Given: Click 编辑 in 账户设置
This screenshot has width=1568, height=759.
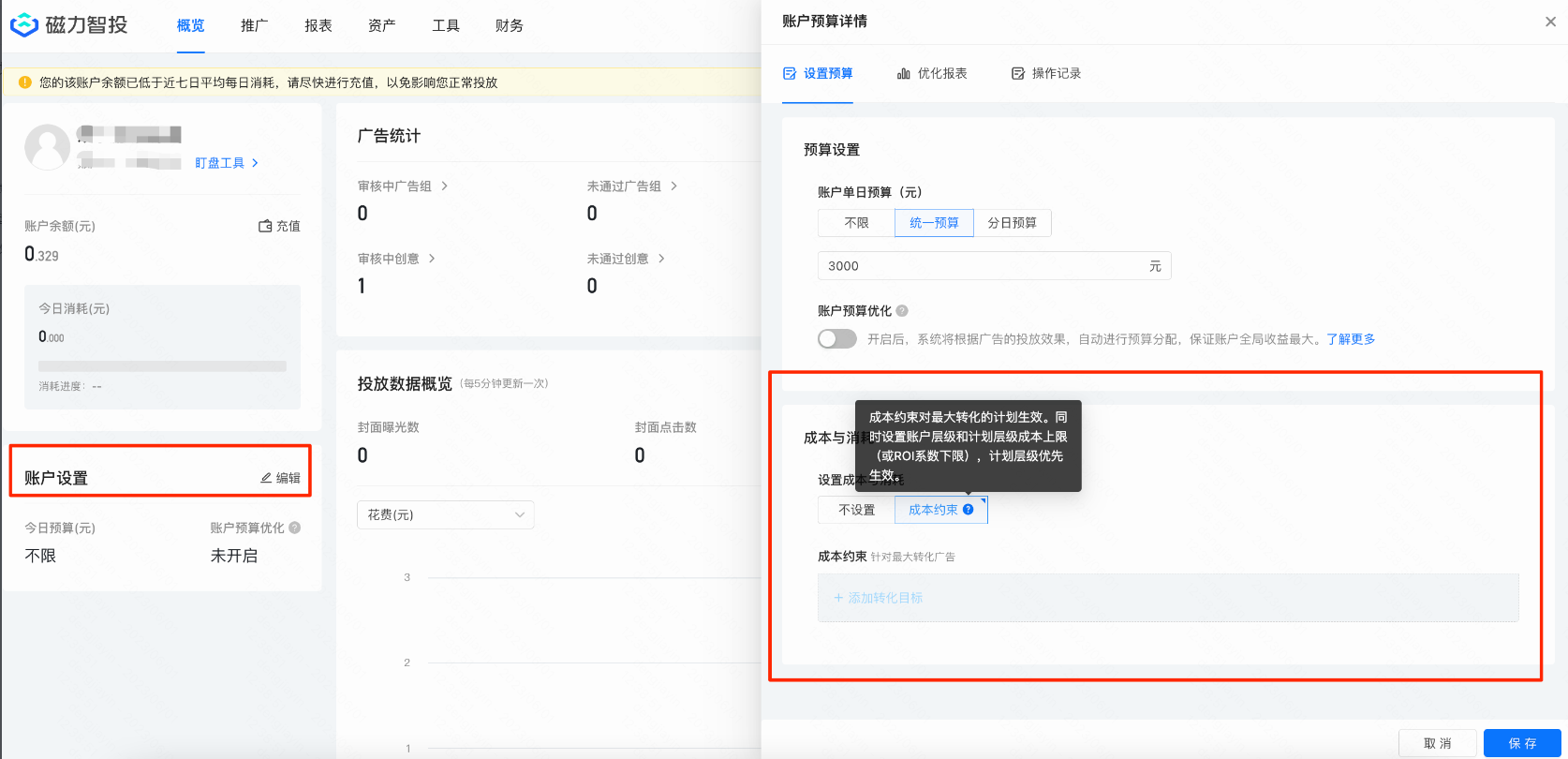Looking at the screenshot, I should 280,478.
